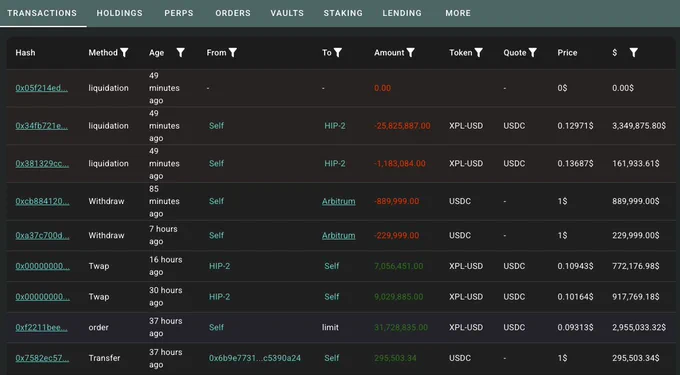Open the Quote column filter icon
This screenshot has width=680, height=375.
(533, 52)
